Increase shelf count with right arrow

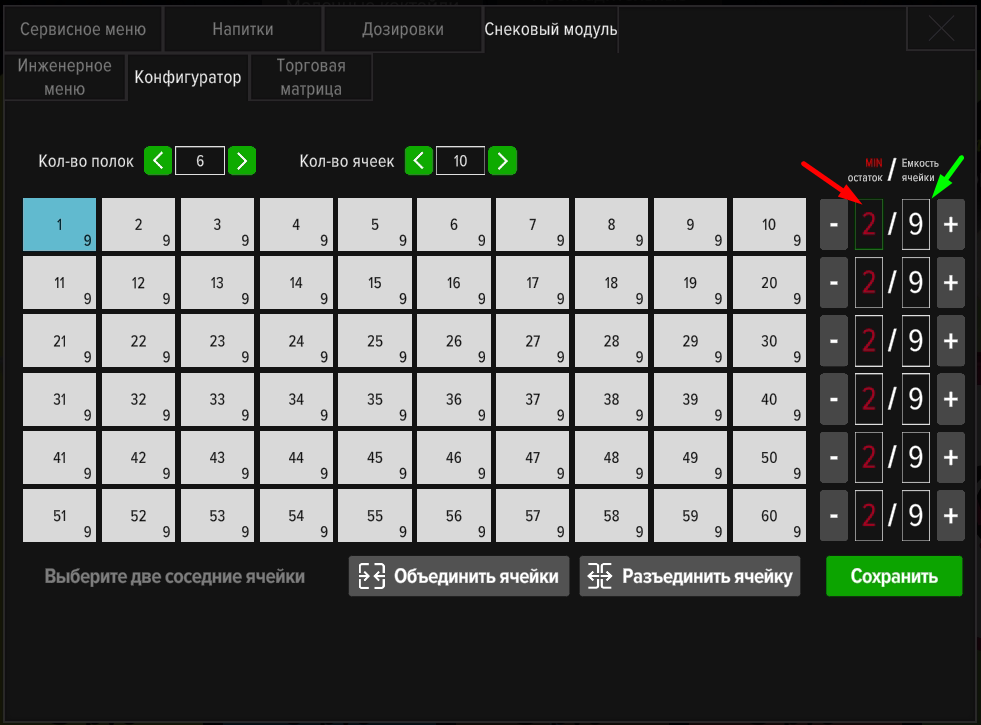[242, 160]
